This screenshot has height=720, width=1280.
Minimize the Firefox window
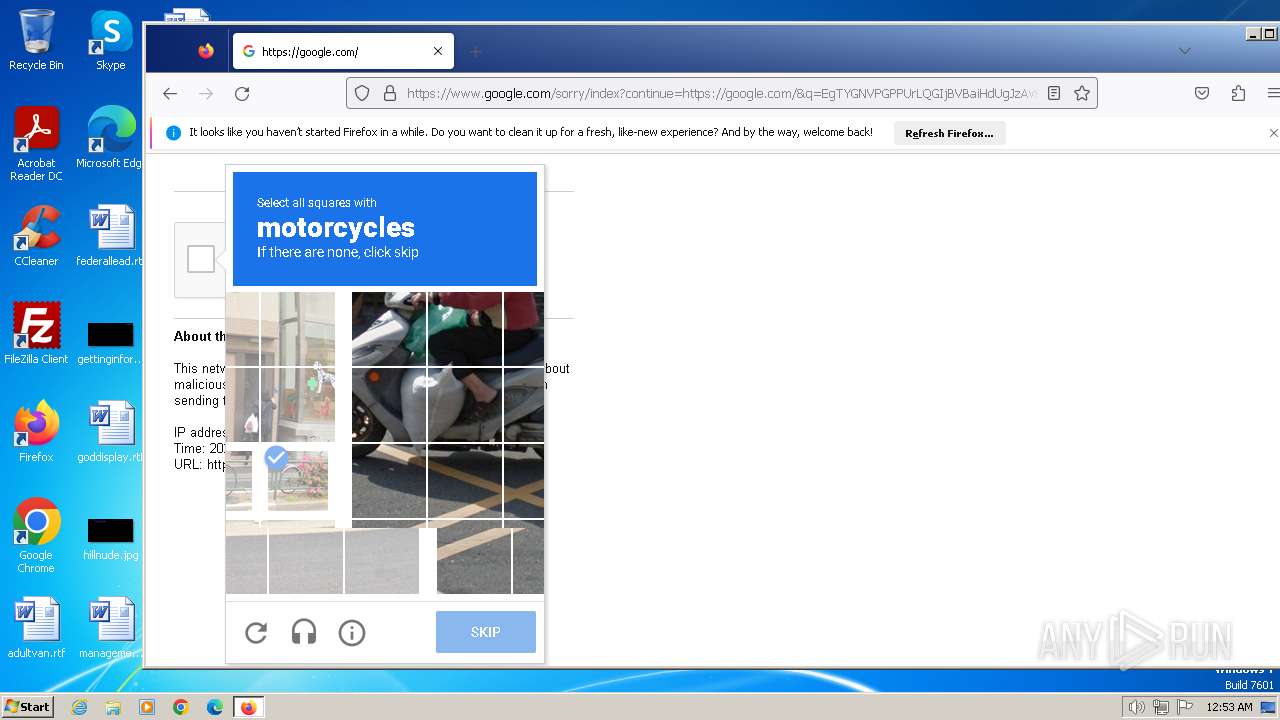[x=1253, y=34]
